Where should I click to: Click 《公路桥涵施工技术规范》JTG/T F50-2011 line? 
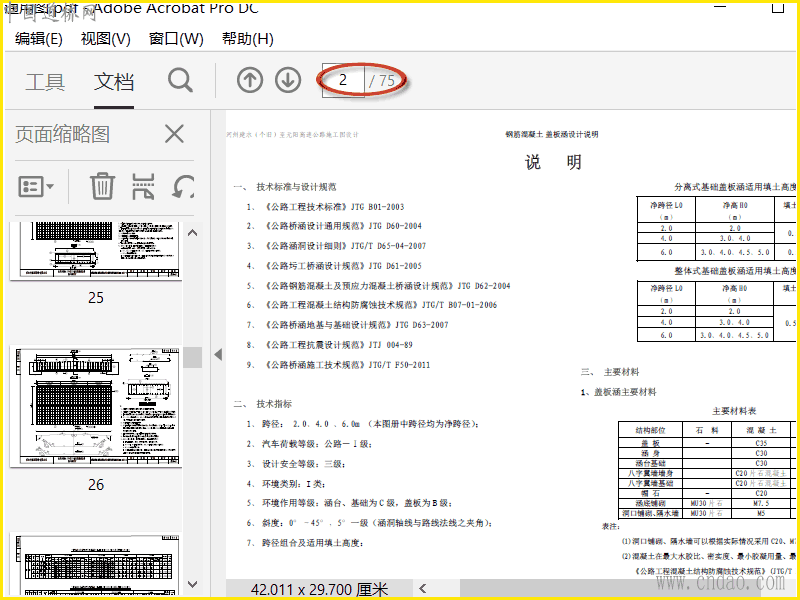346,365
